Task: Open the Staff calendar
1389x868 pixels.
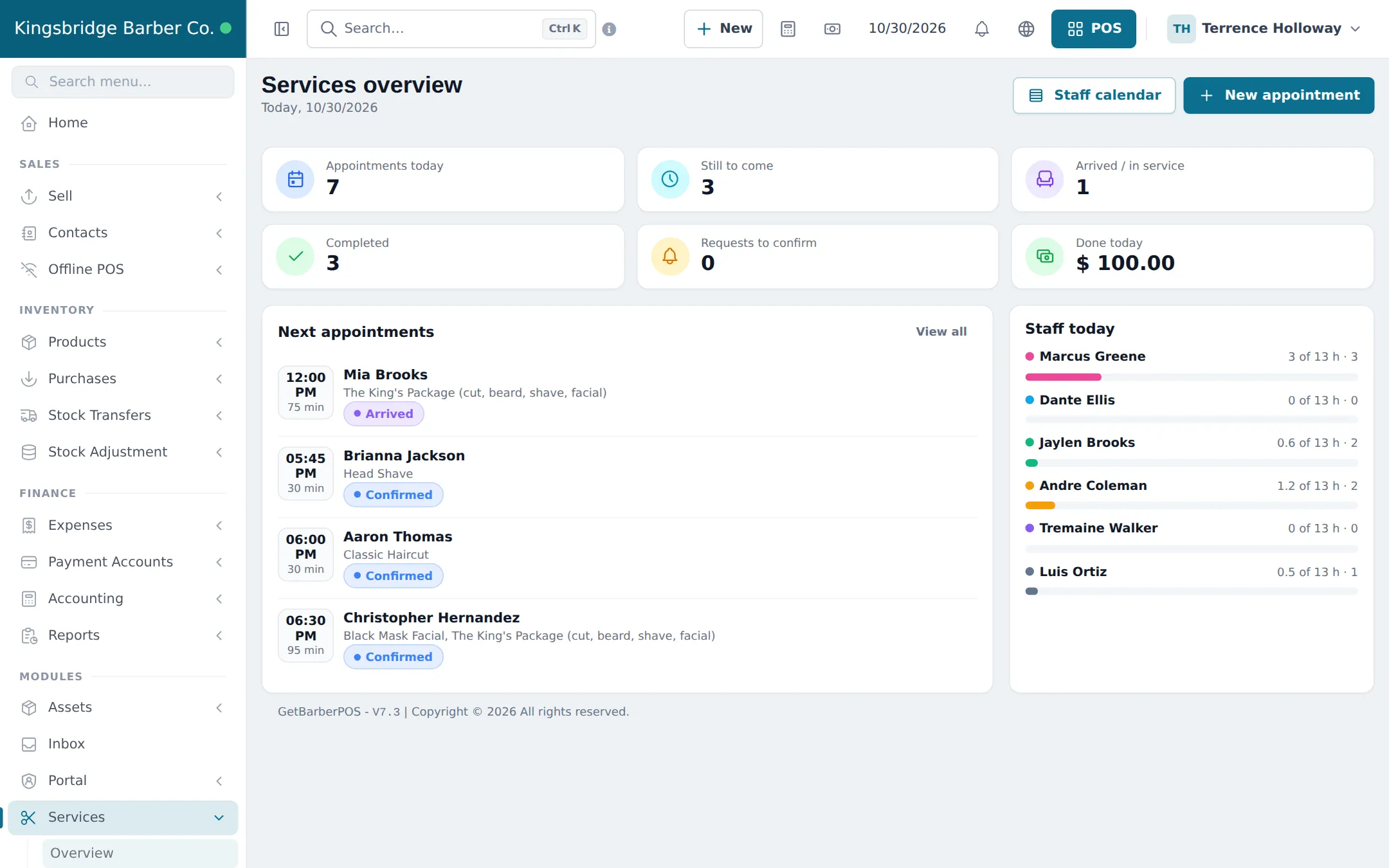Action: coord(1094,96)
